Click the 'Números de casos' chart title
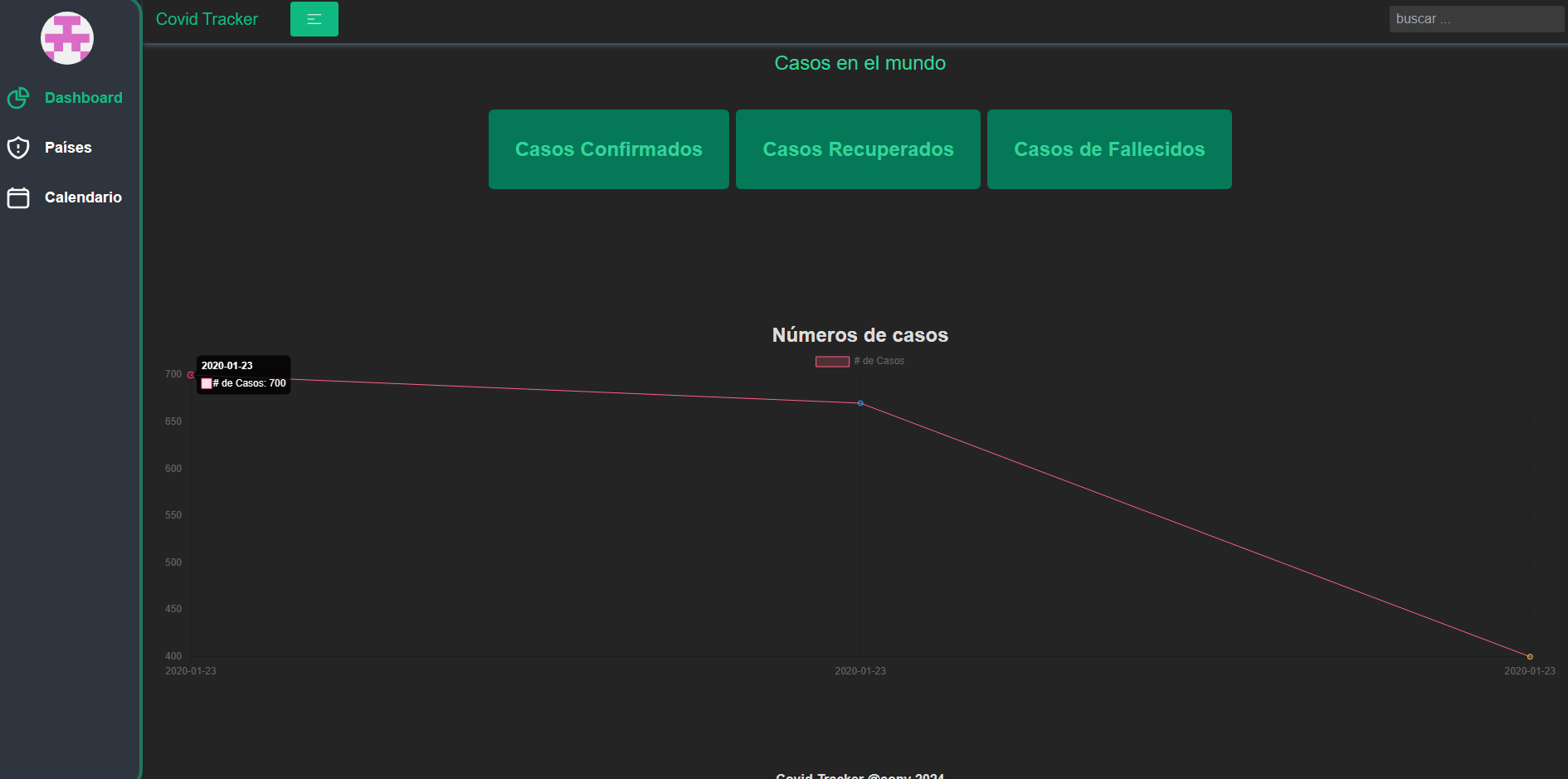 [x=860, y=335]
